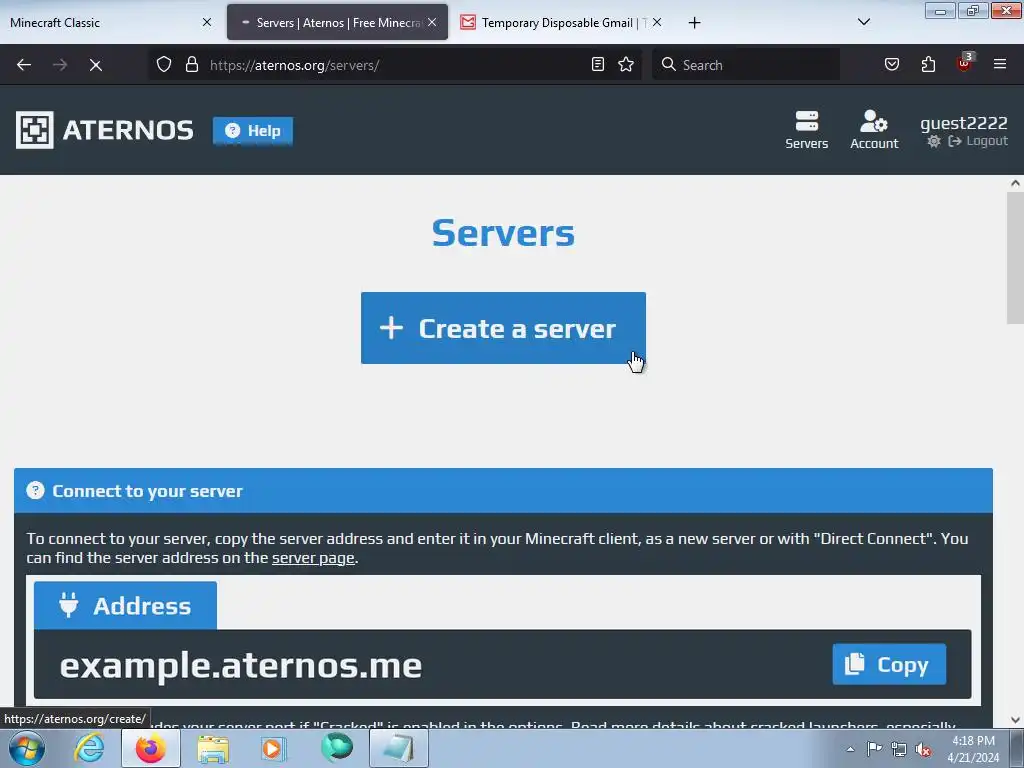The width and height of the screenshot is (1024, 768).
Task: Click the guest2222 username
Action: [963, 123]
